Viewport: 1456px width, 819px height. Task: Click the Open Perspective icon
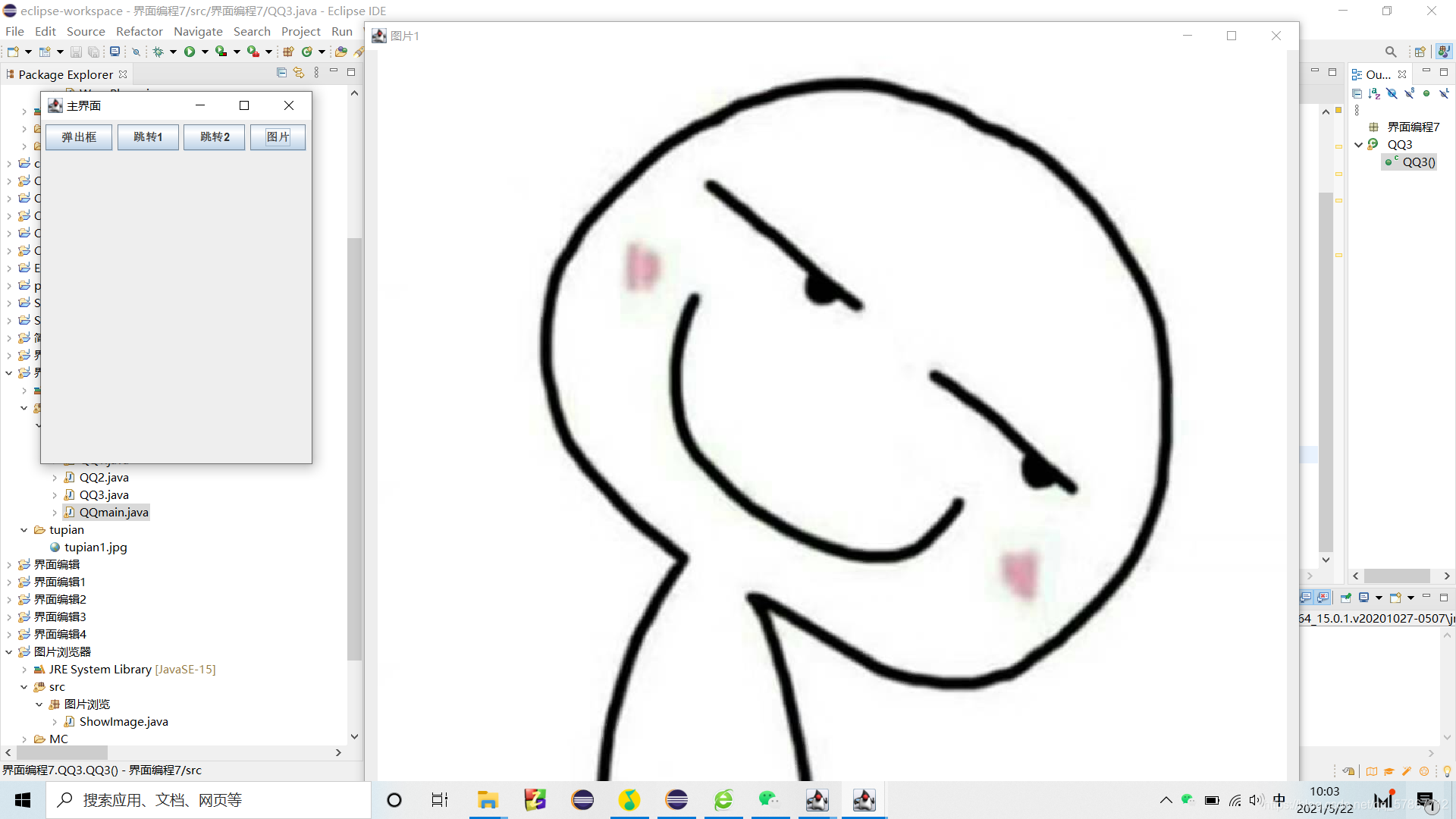1420,52
